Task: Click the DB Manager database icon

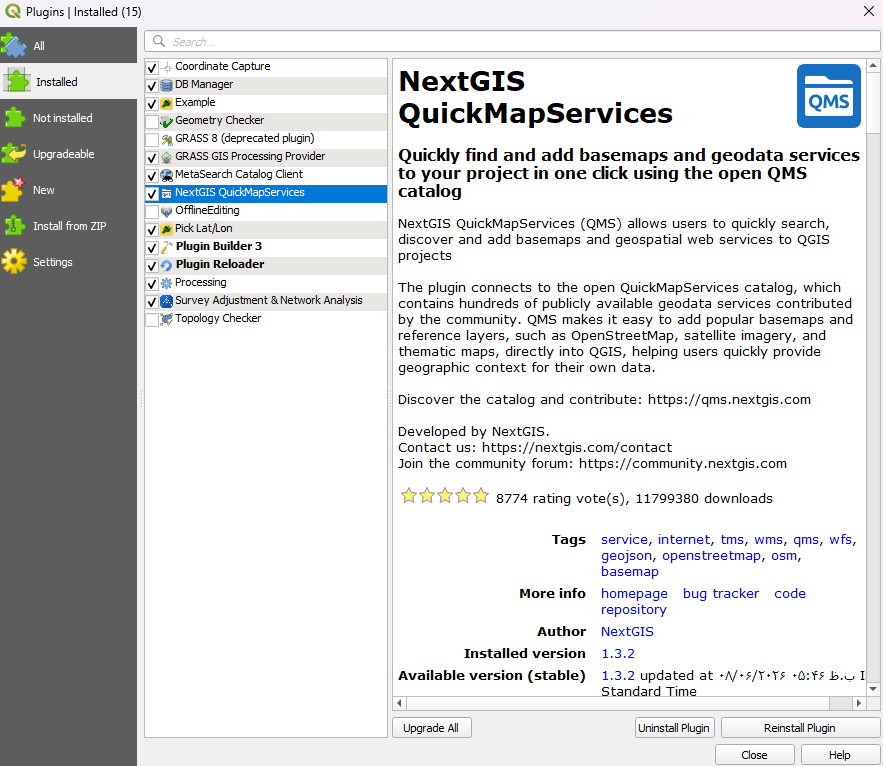Action: pyautogui.click(x=167, y=86)
